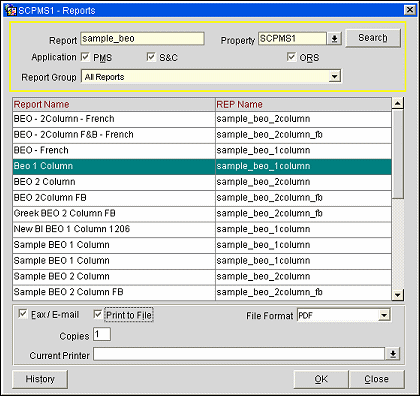Select the BEO 2 Column report row
Viewport: 420px width, 396px height.
pos(202,182)
